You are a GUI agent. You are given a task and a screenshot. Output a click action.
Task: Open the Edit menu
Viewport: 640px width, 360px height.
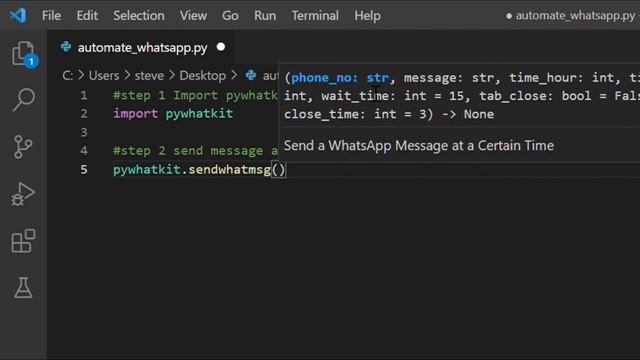pos(87,16)
